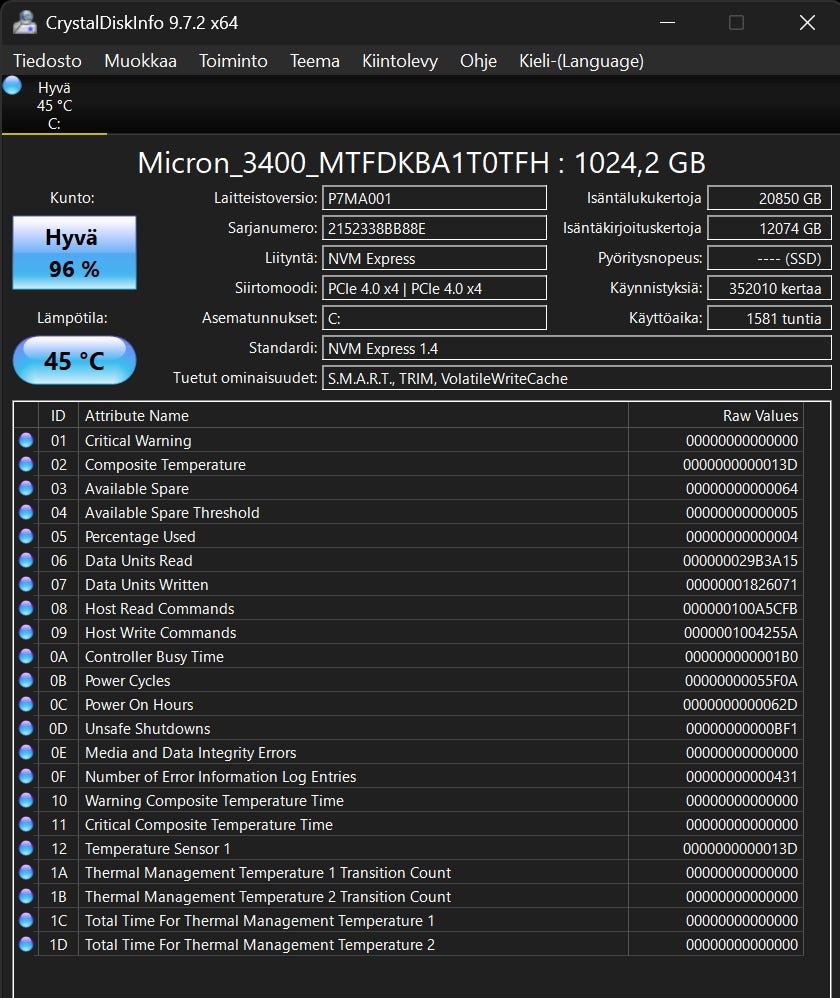The height and width of the screenshot is (998, 840).
Task: Open the Teema menu
Action: coord(315,61)
